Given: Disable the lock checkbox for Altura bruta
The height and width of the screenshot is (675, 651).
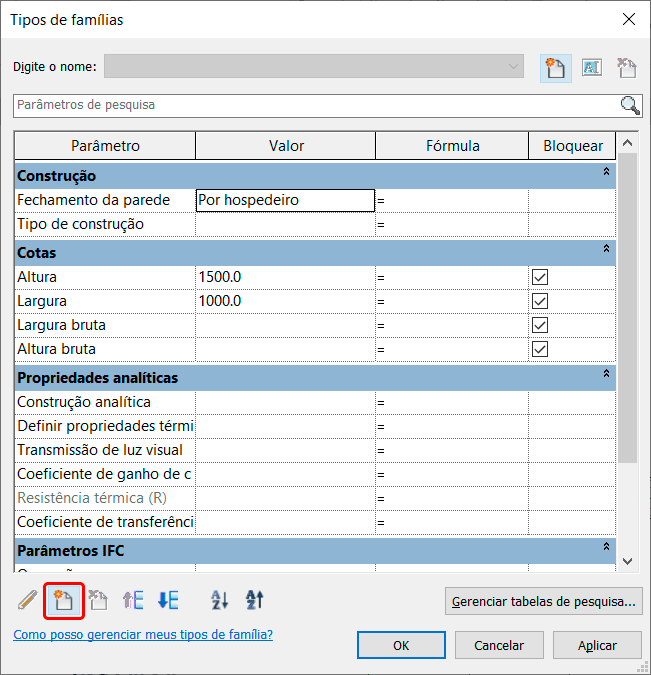Looking at the screenshot, I should 541,349.
